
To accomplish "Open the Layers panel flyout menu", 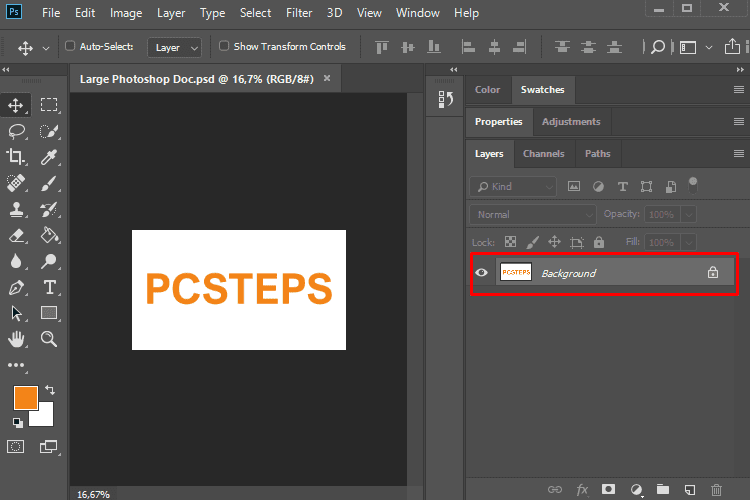I will [739, 154].
